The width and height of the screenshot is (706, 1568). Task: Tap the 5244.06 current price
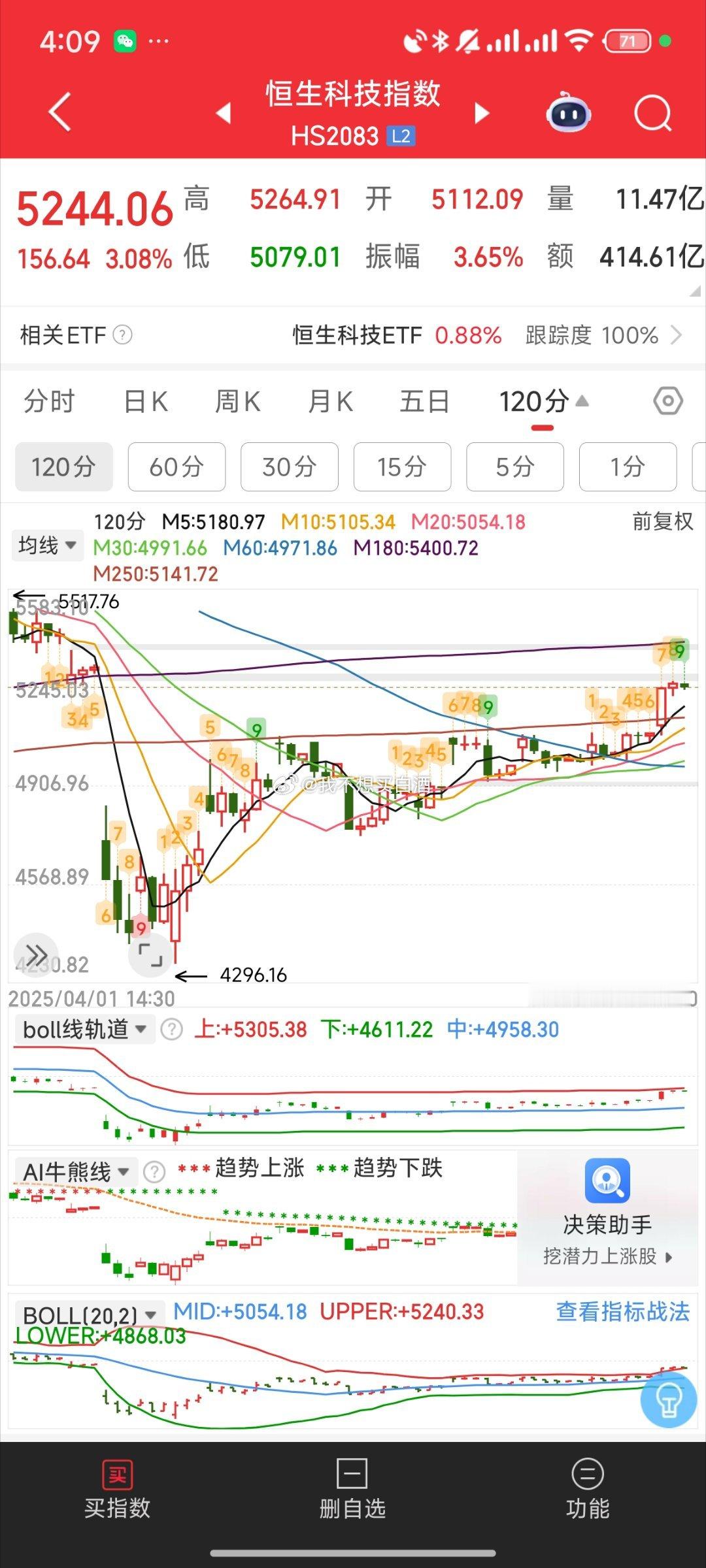tap(95, 210)
